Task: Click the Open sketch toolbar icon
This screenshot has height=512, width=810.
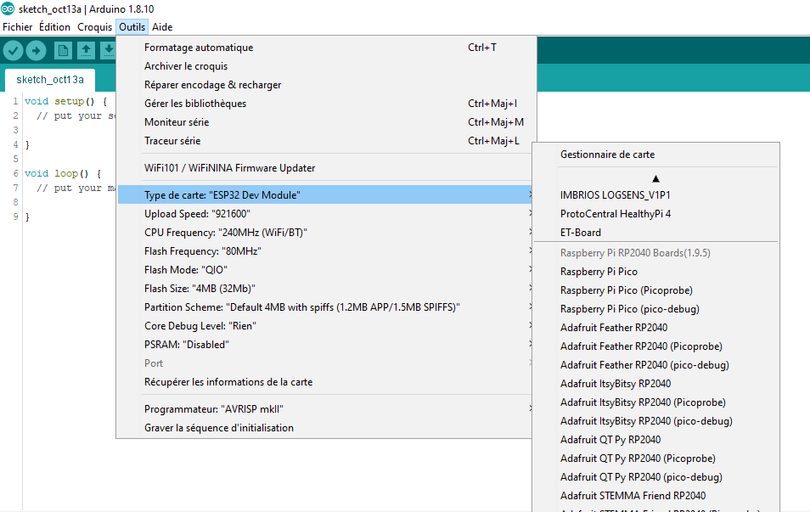Action: pos(85,50)
